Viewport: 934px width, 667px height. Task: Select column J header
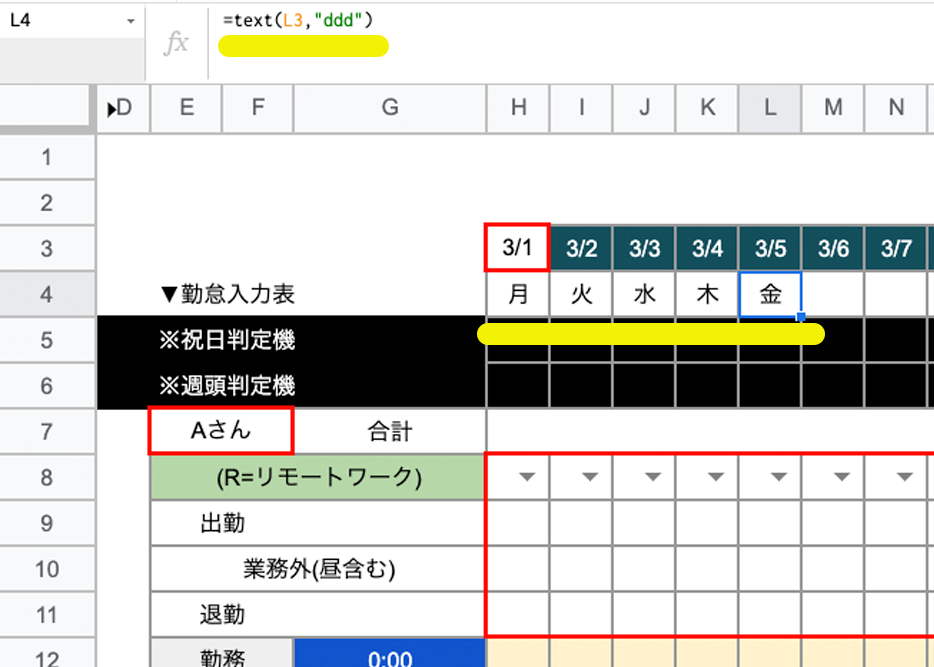[645, 108]
